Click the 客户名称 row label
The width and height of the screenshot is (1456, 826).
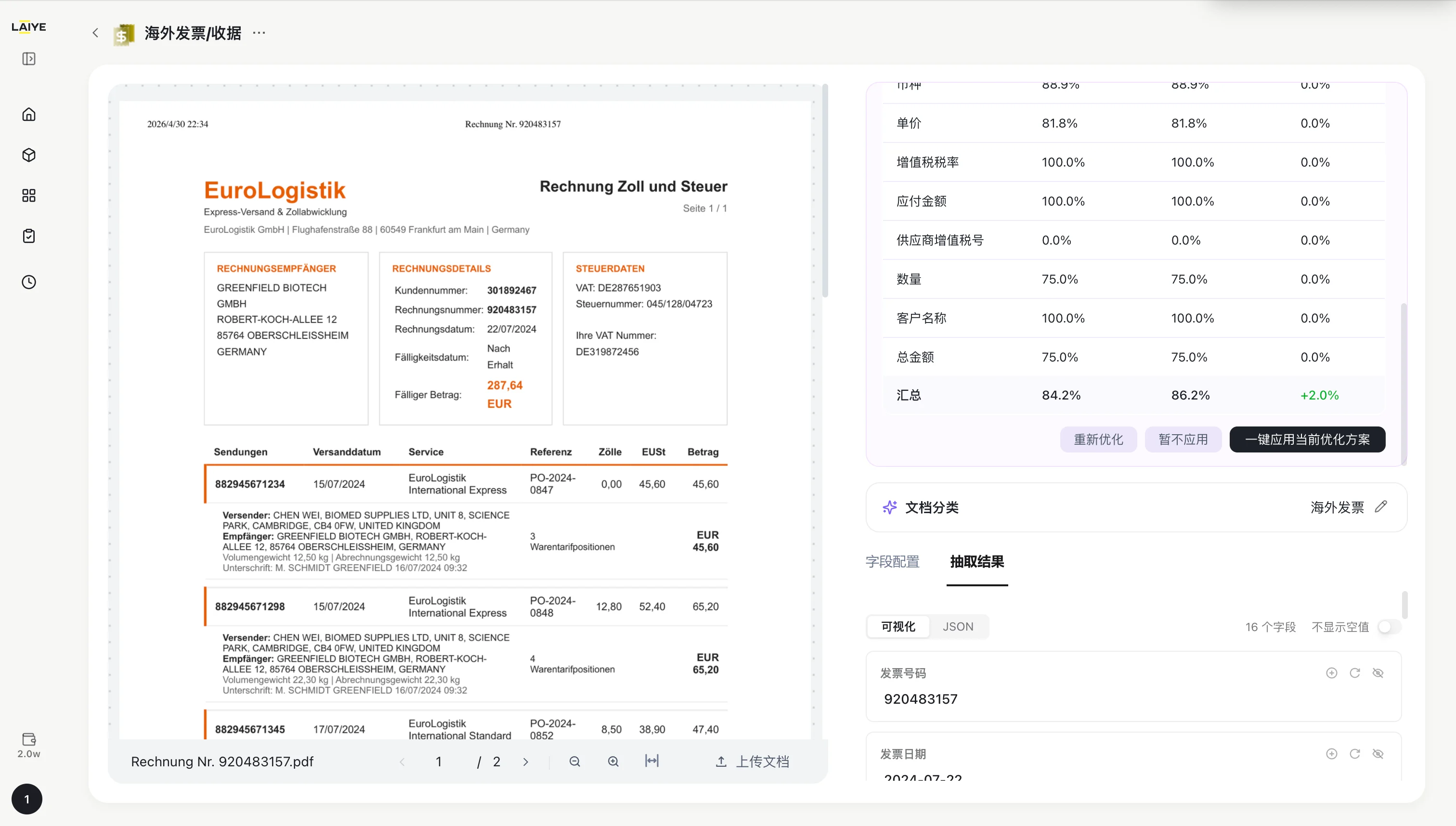pyautogui.click(x=922, y=318)
